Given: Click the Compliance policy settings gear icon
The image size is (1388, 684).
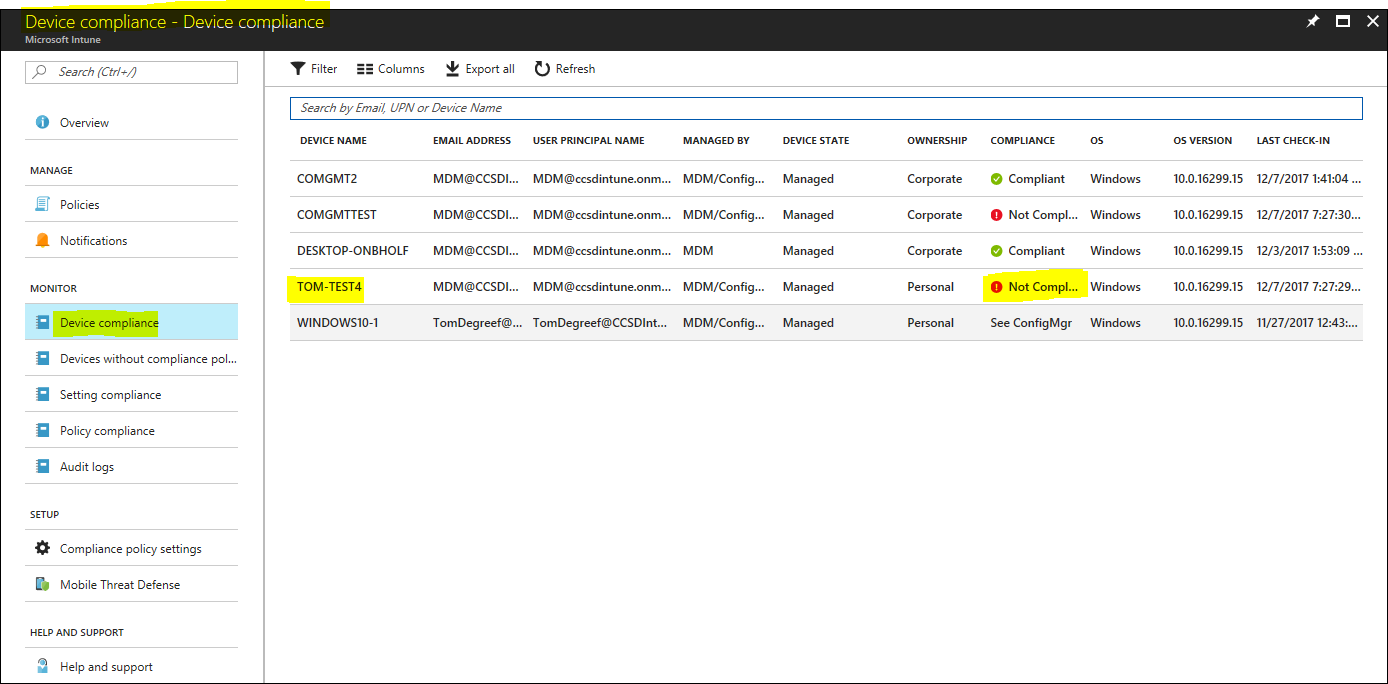Looking at the screenshot, I should [42, 548].
